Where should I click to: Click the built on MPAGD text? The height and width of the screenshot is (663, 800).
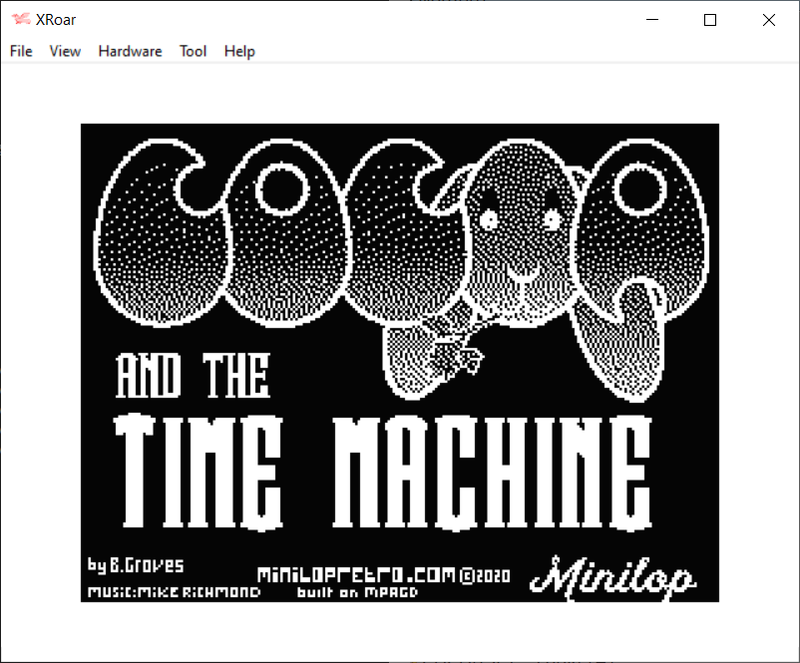coord(357,592)
